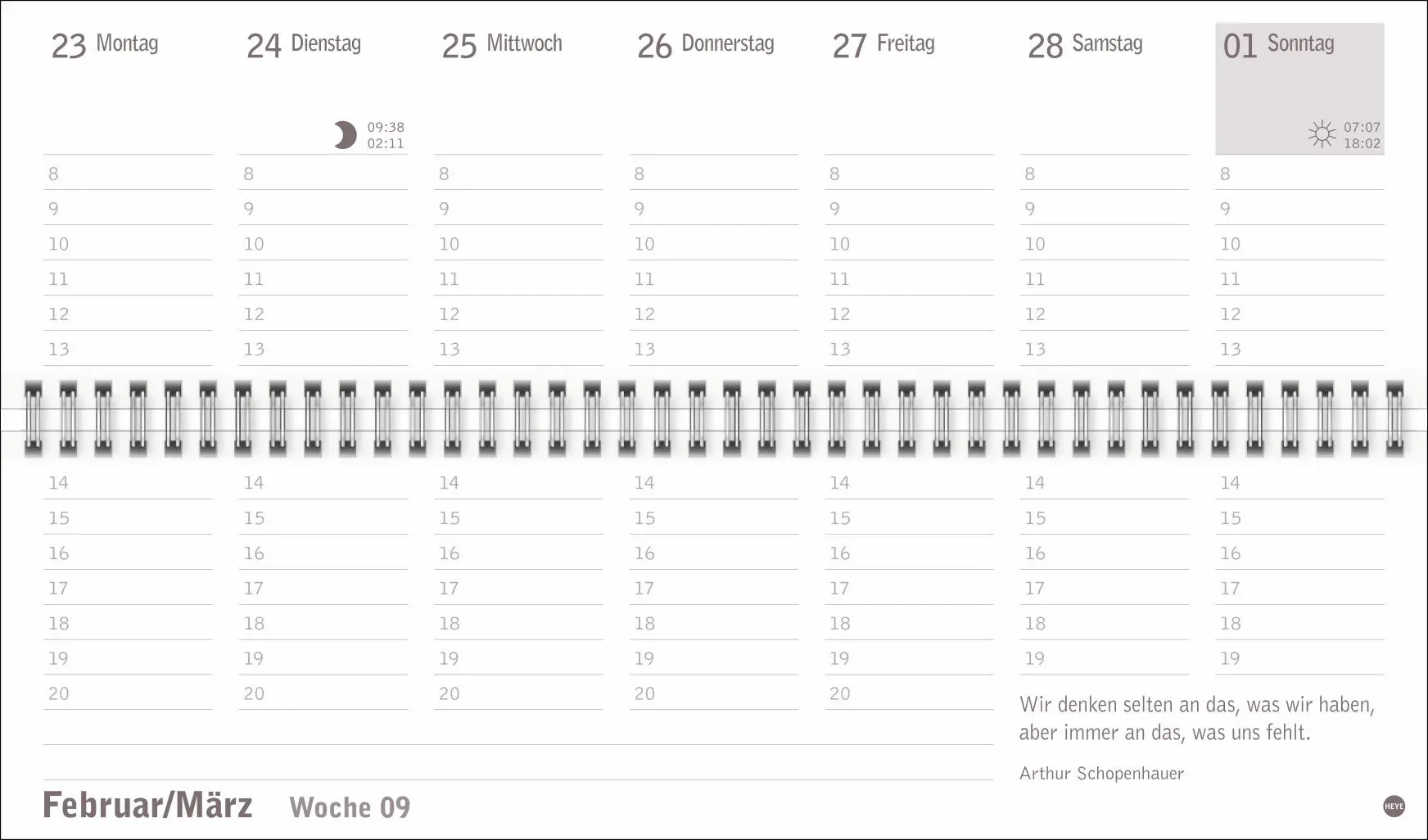Select the 26 Donnerstag day header

(x=706, y=45)
